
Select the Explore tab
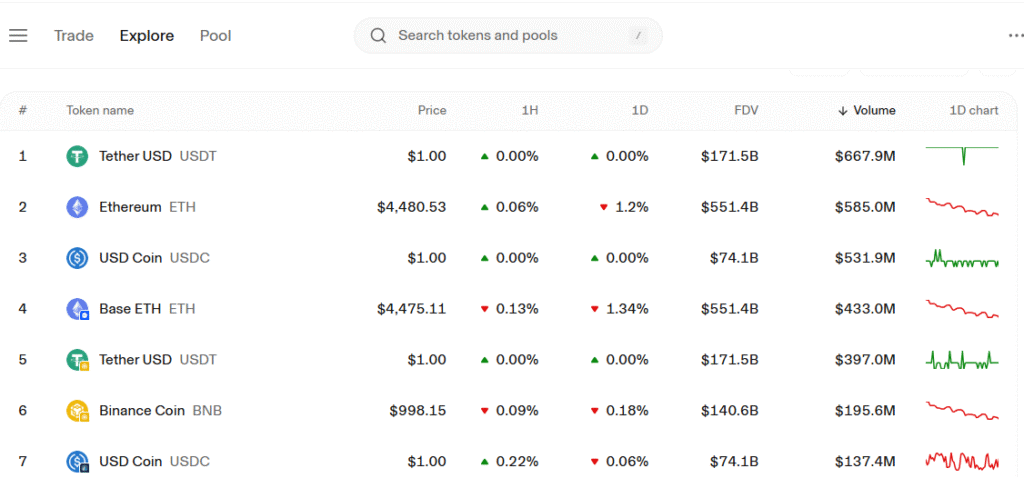tap(146, 35)
